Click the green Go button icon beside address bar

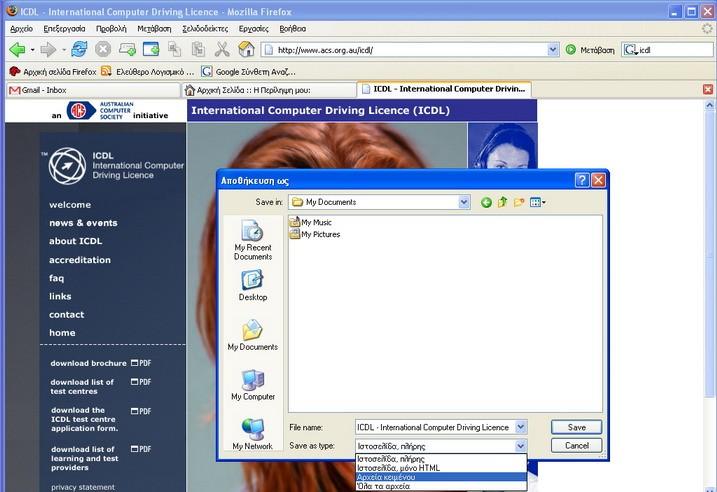click(x=571, y=49)
